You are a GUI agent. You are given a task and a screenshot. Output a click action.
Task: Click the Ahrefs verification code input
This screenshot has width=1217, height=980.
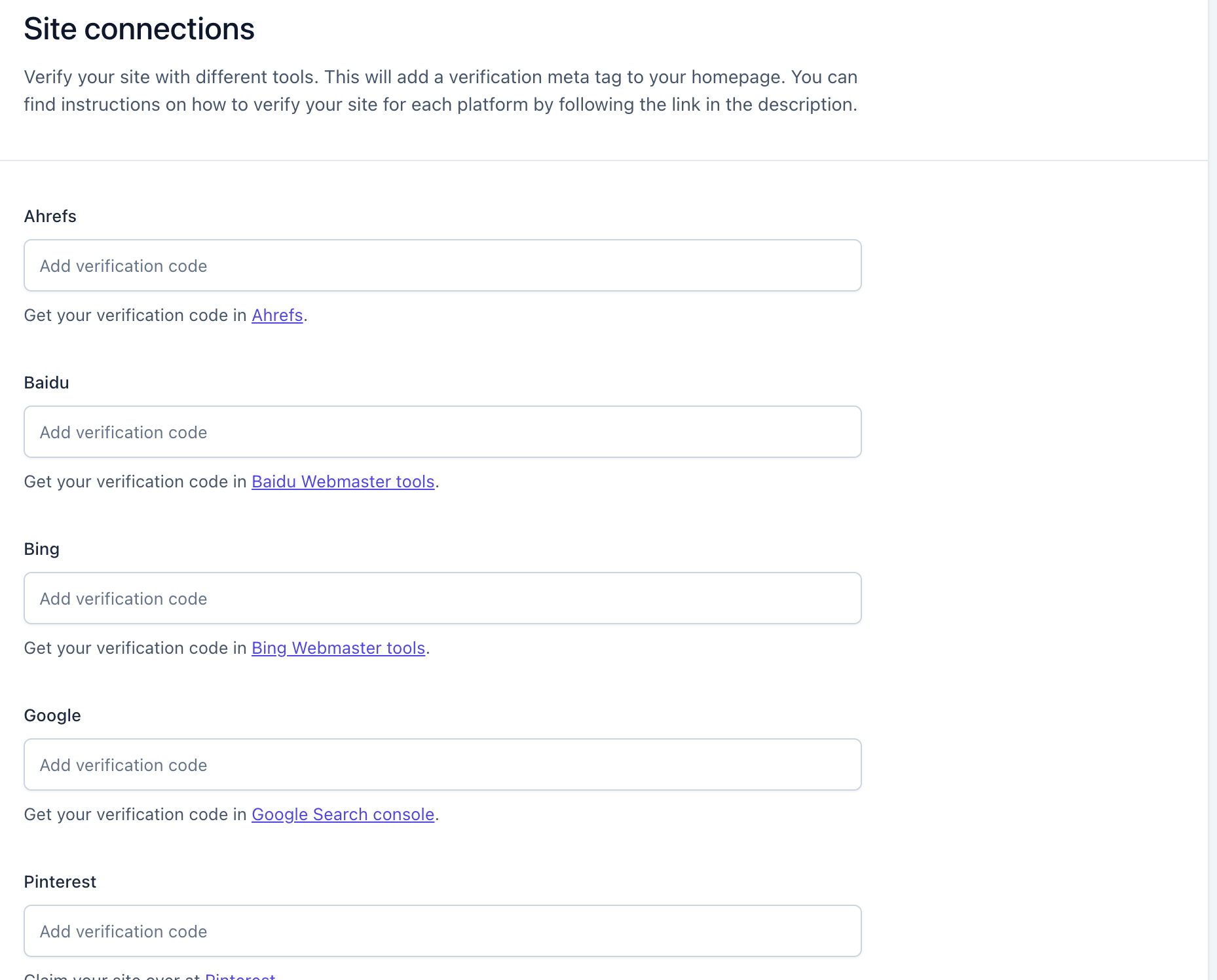point(442,265)
